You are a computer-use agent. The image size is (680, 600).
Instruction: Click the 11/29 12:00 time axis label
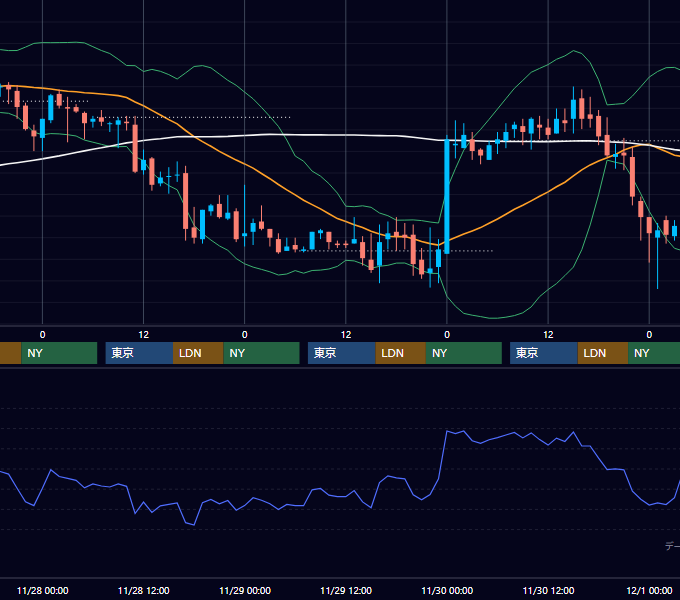pyautogui.click(x=346, y=590)
